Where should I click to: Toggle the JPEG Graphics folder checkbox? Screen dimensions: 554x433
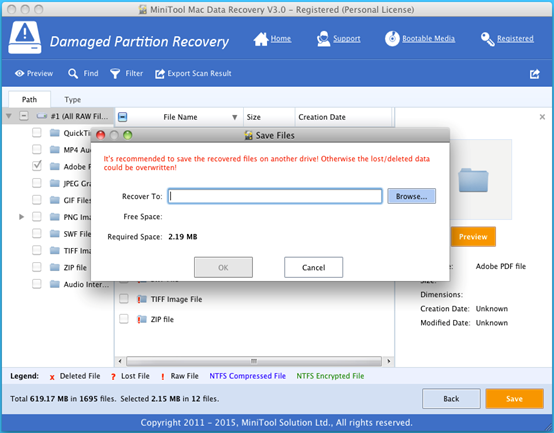(37, 183)
